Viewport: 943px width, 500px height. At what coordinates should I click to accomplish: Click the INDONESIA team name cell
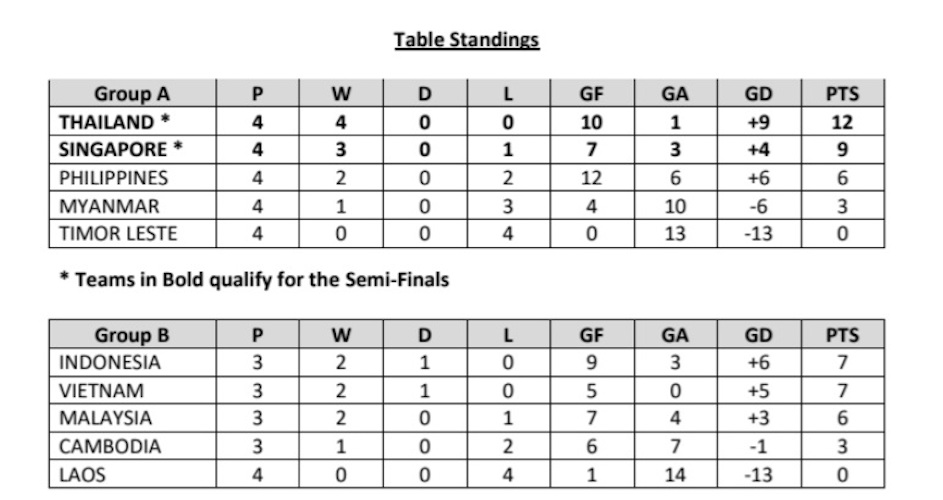(110, 362)
